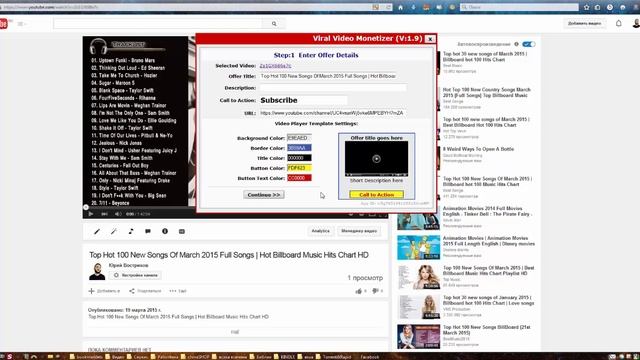Image resolution: width=640 pixels, height=360 pixels.
Task: Select the Background Color field
Action: click(299, 138)
